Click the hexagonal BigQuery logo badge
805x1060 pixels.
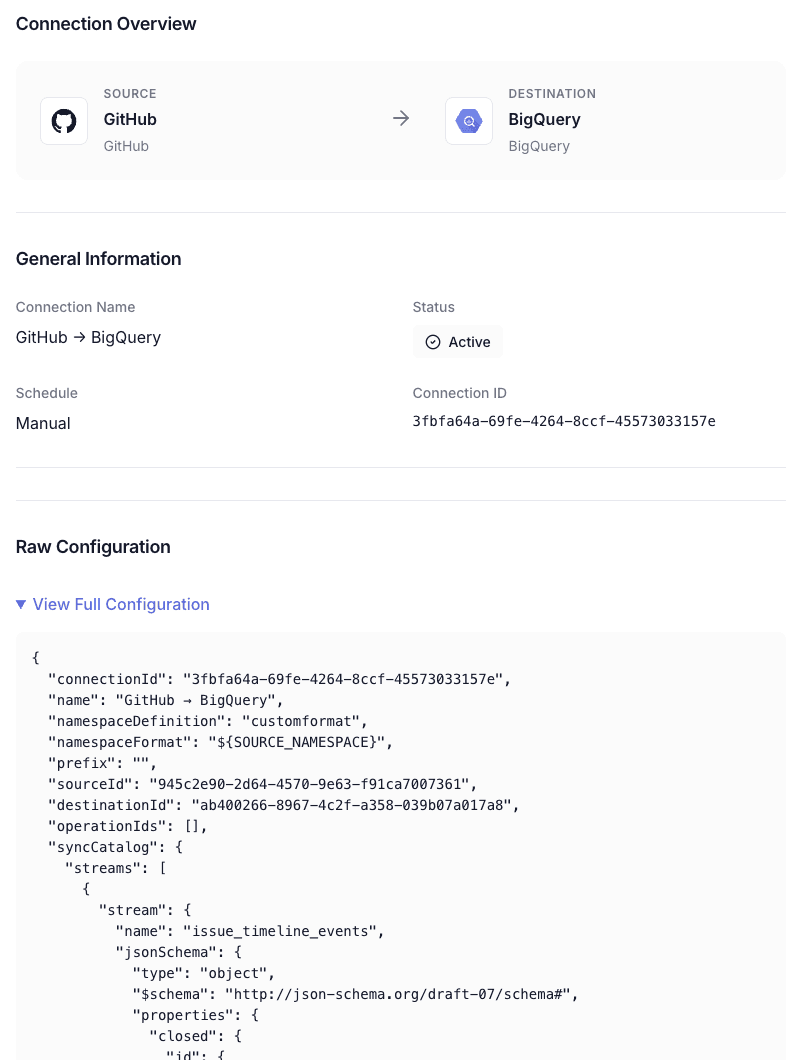469,120
